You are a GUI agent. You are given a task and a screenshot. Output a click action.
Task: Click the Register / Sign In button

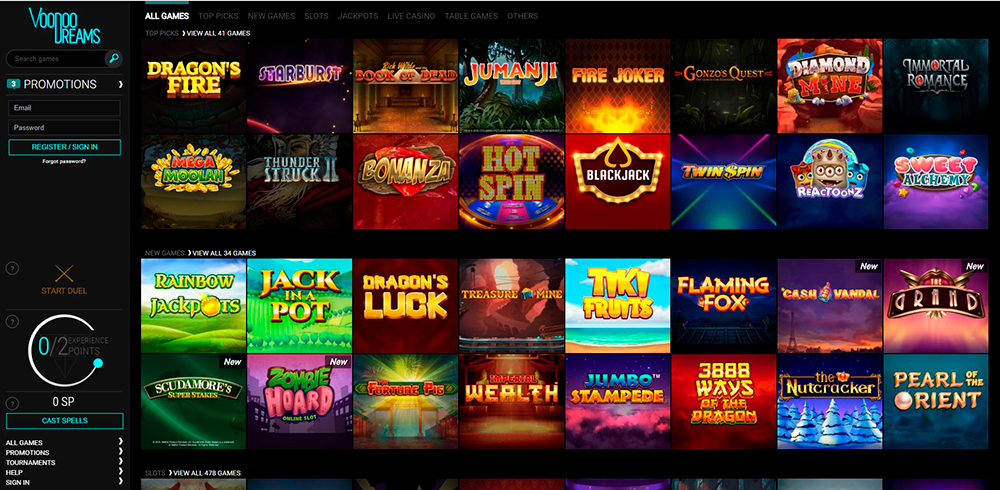(x=64, y=147)
